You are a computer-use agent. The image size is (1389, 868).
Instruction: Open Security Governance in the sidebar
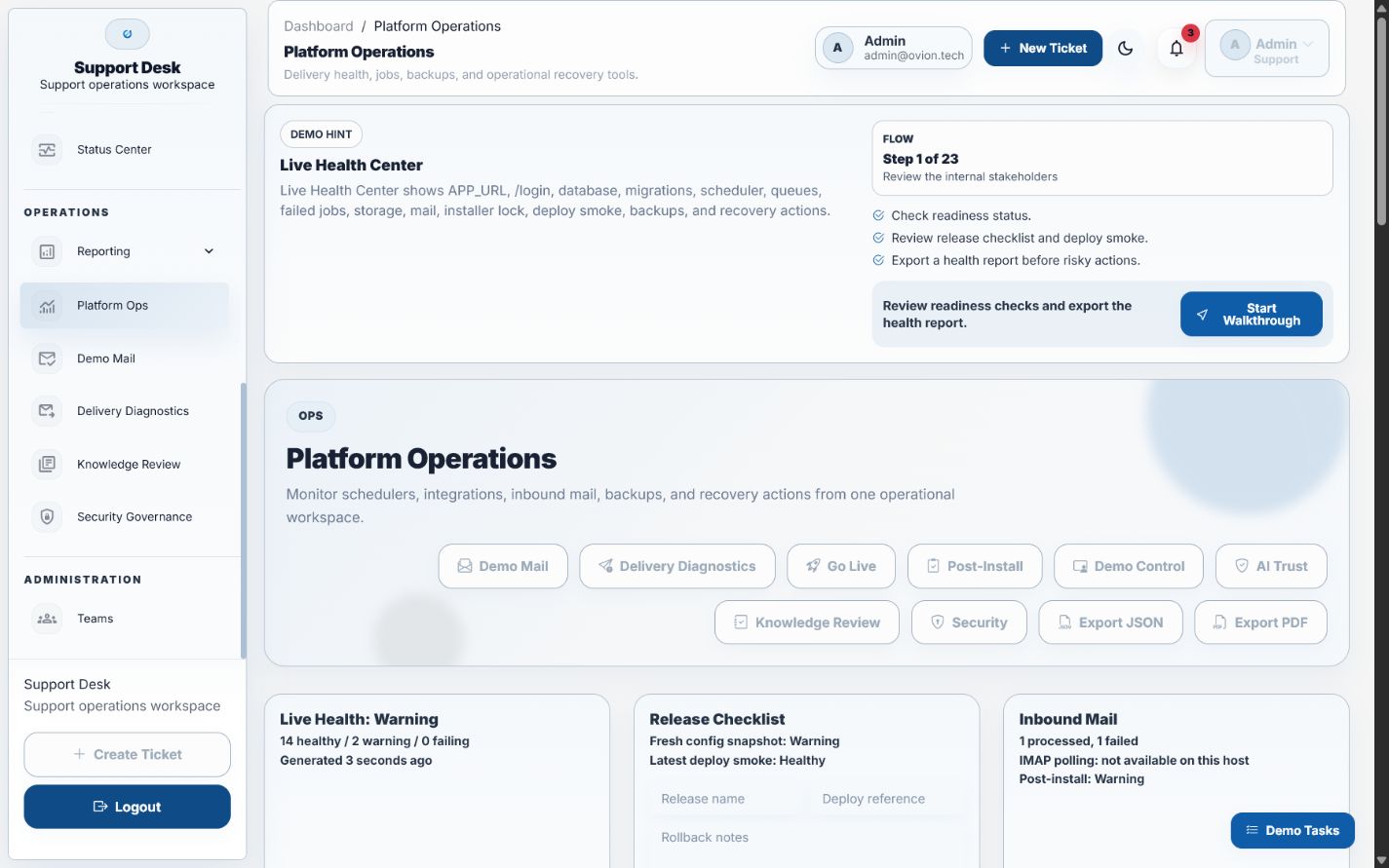125,517
